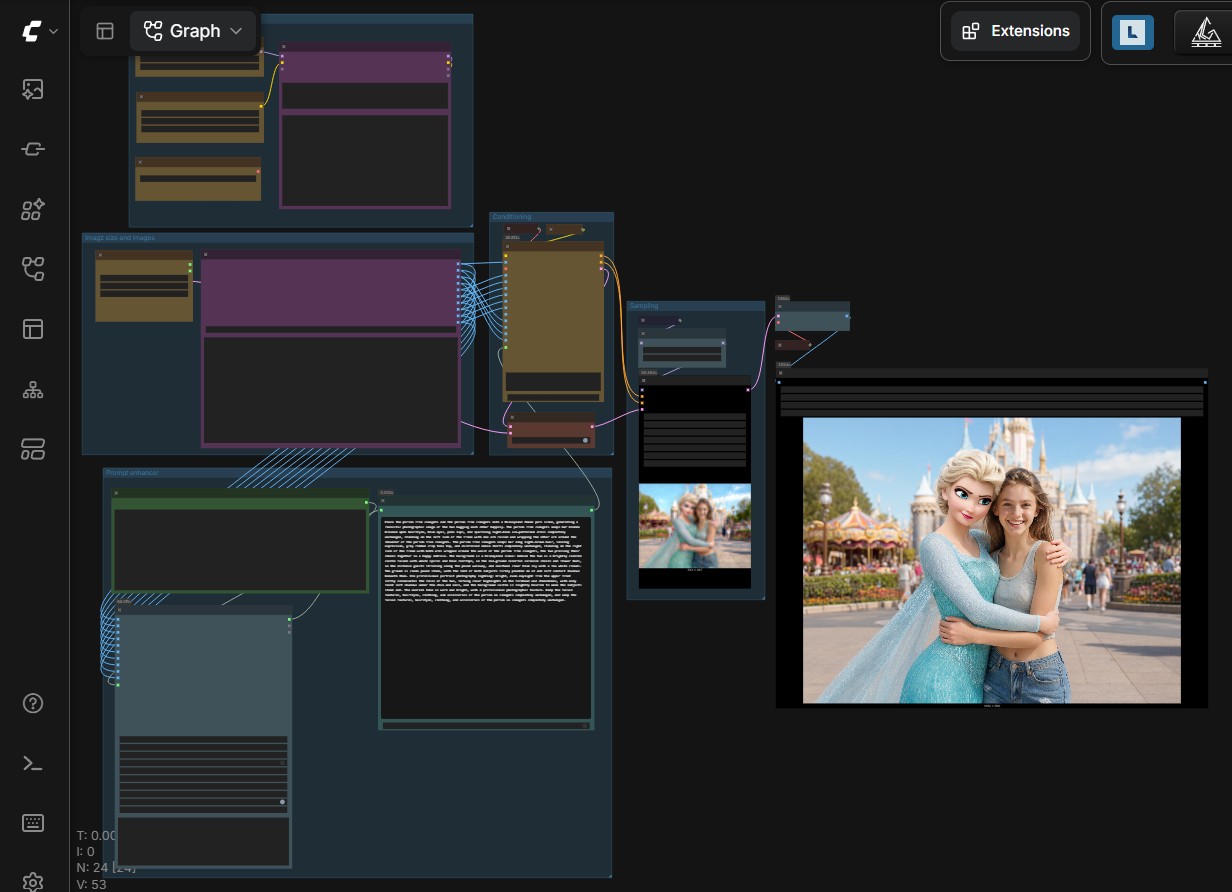This screenshot has width=1232, height=892.
Task: Open the stacked-panels sidebar icon
Action: (x=33, y=449)
